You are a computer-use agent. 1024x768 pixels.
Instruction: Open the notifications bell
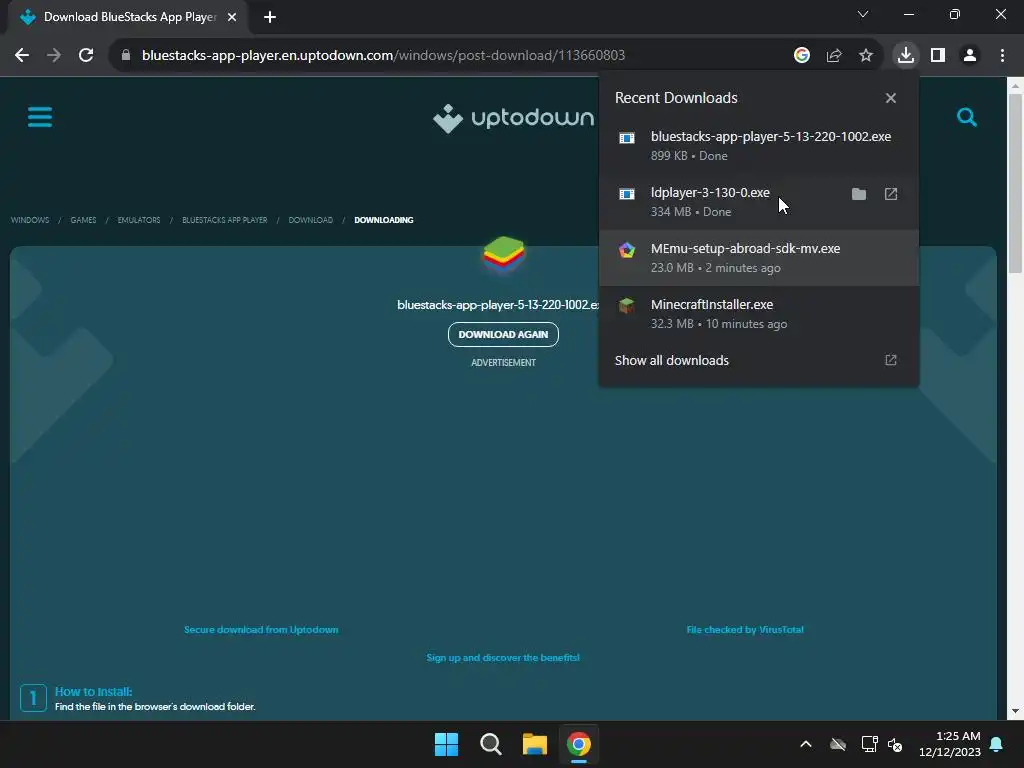click(997, 744)
